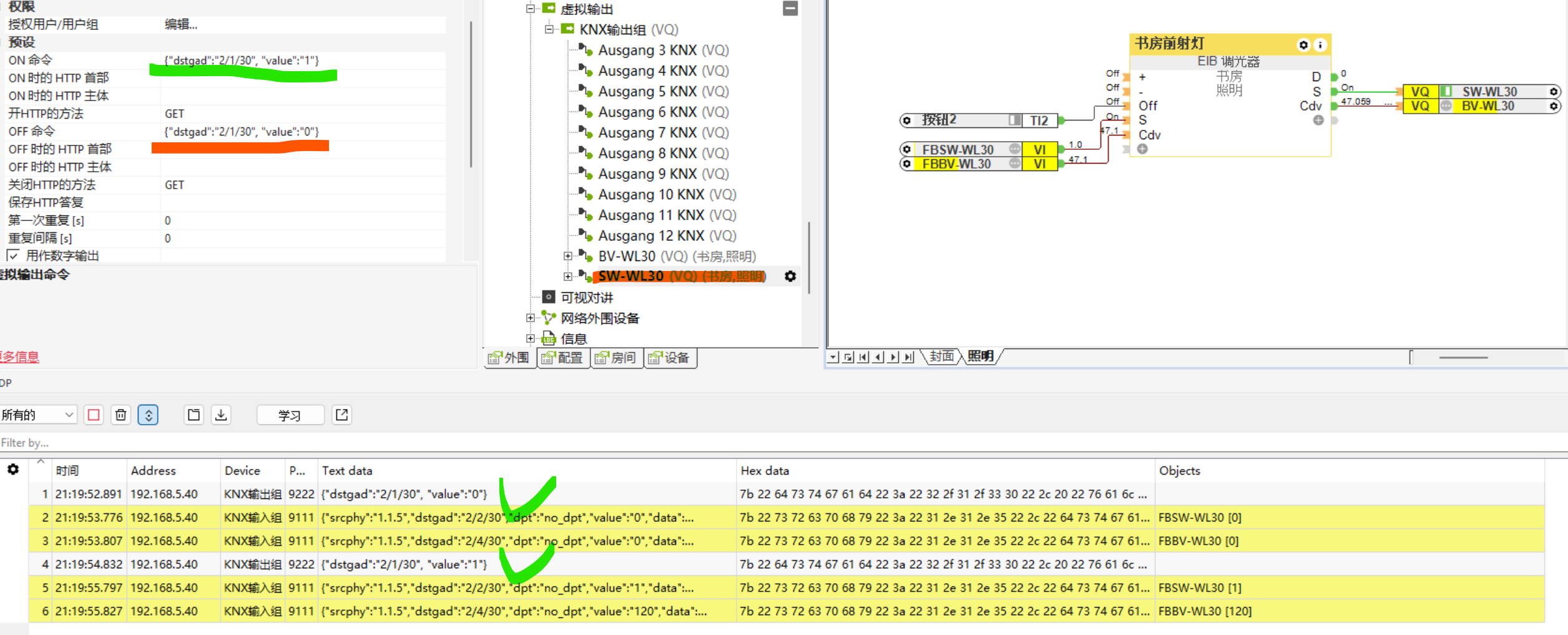Expand the 信息 tree node
Image resolution: width=1568 pixels, height=635 pixels.
531,338
